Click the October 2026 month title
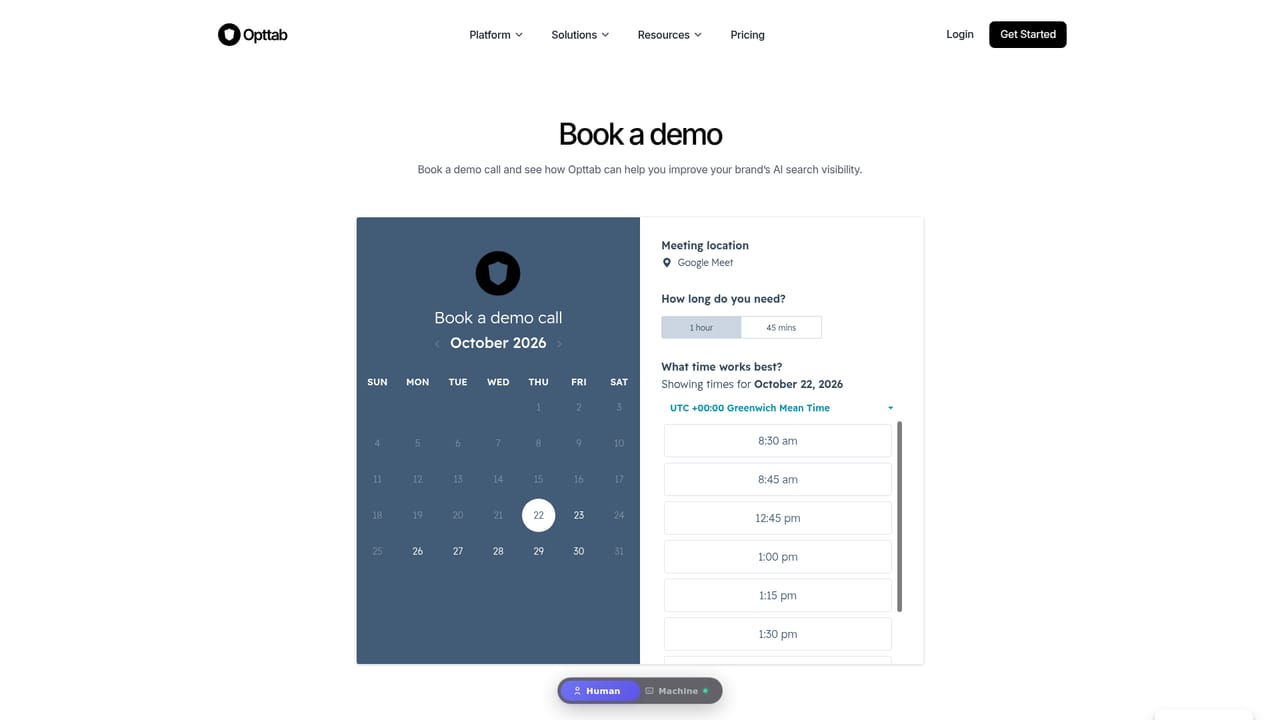The width and height of the screenshot is (1280, 720). (498, 343)
